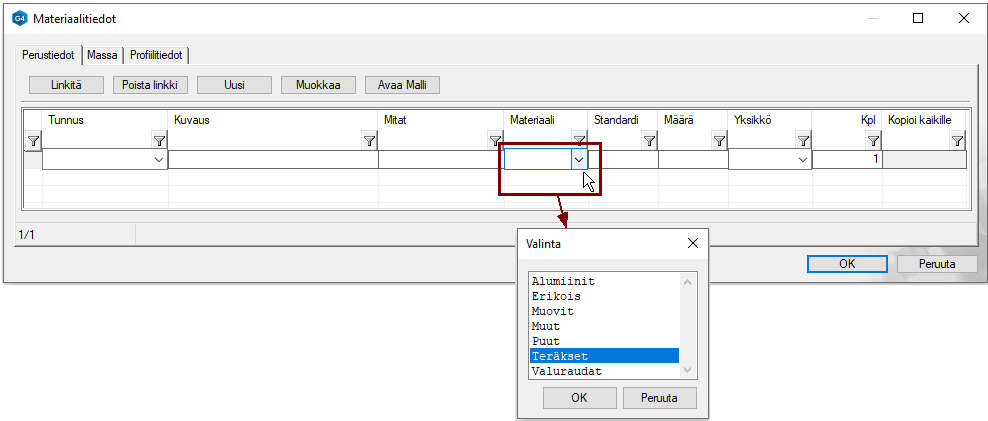Click the Avaa Malli button
988x421 pixels.
[402, 85]
